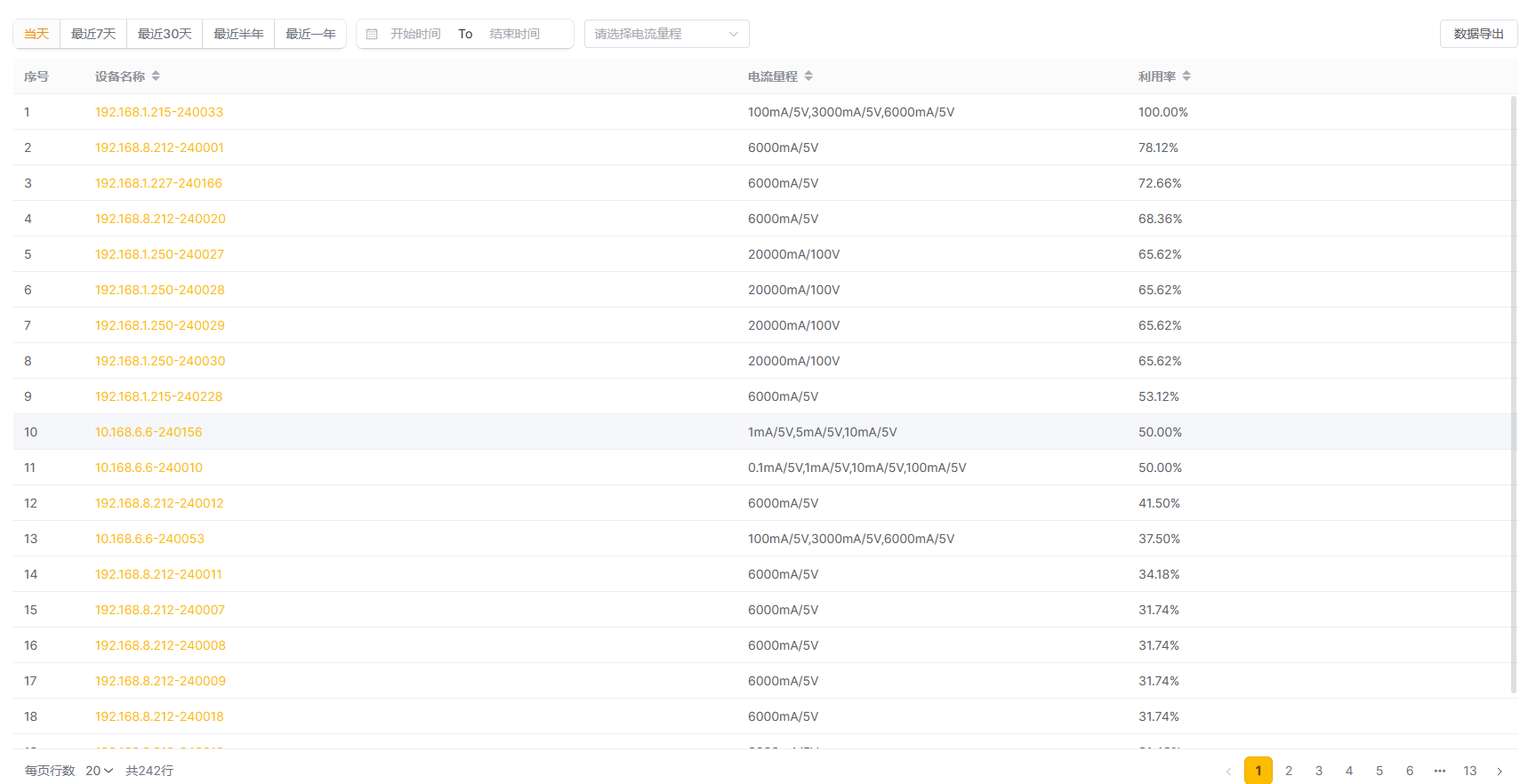The width and height of the screenshot is (1520, 784).
Task: Click the 设备名称 column header text
Action: pyautogui.click(x=120, y=76)
